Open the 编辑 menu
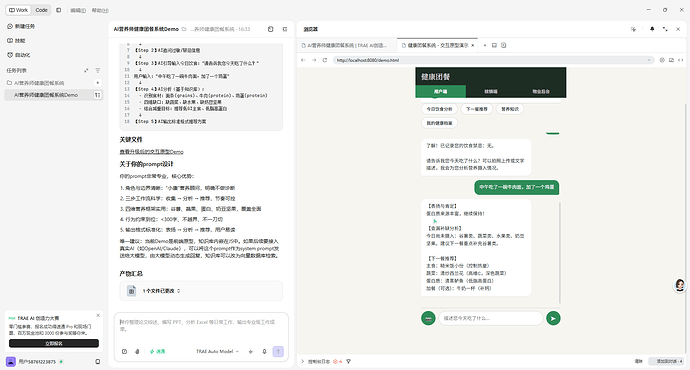The height and width of the screenshot is (370, 690). 78,11
